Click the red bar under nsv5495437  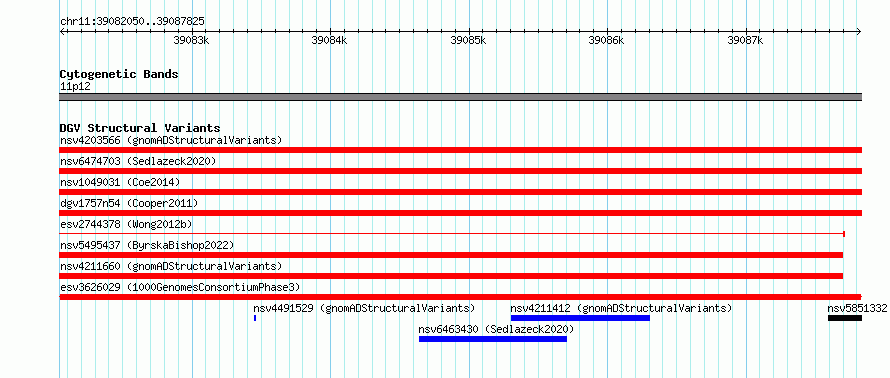pos(451,255)
